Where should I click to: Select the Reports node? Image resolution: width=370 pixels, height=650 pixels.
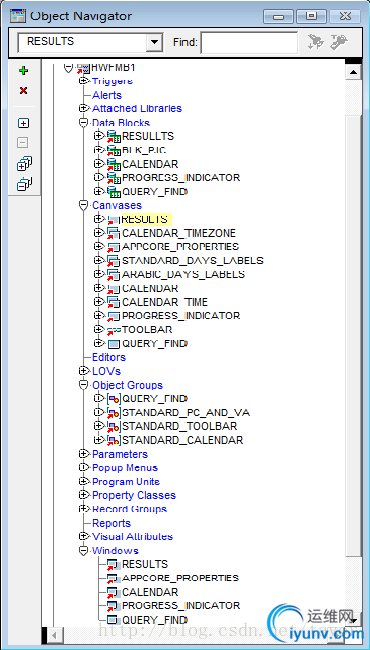pyautogui.click(x=111, y=523)
